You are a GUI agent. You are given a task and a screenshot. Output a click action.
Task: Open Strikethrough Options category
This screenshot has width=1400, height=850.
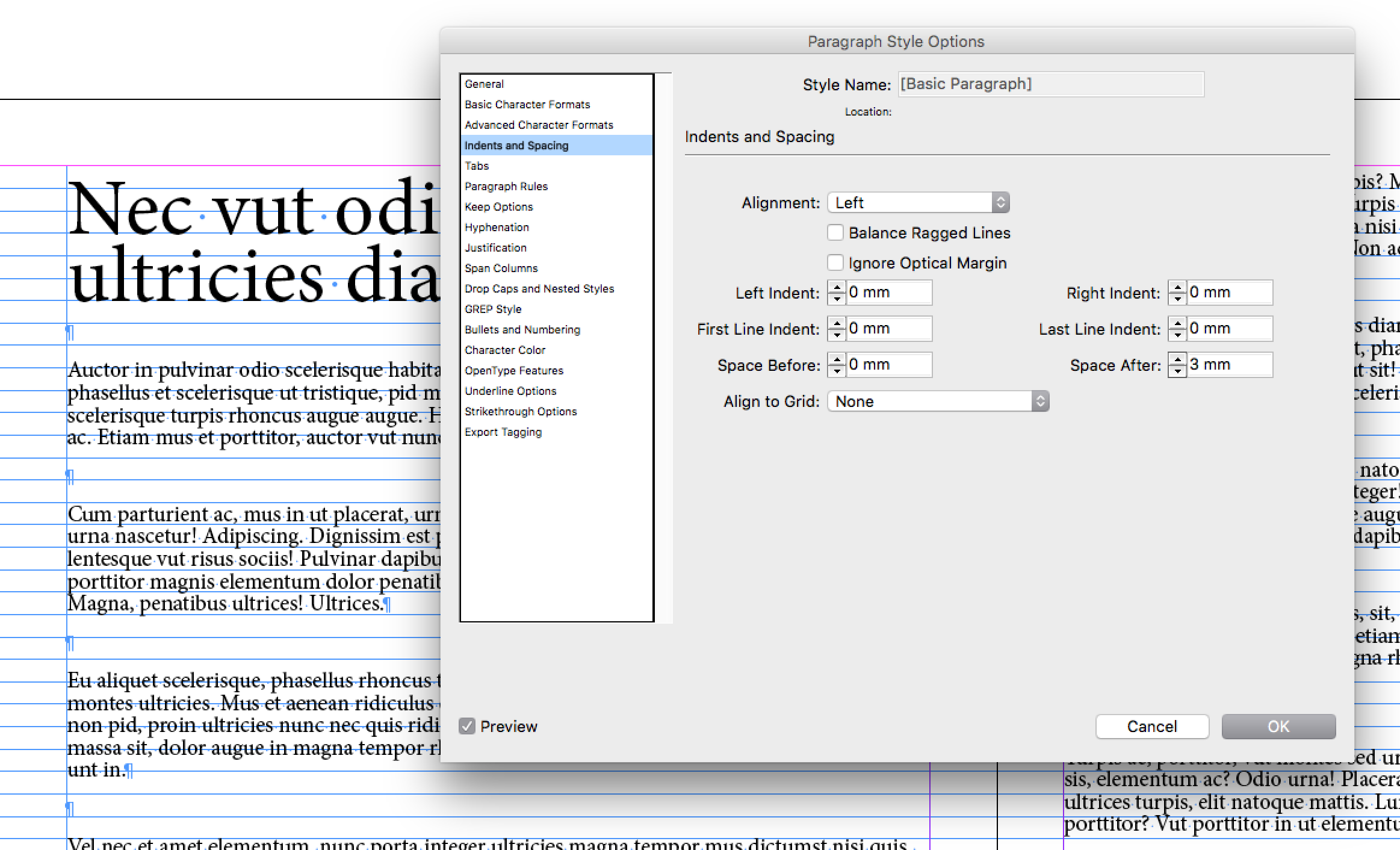[x=556, y=412]
